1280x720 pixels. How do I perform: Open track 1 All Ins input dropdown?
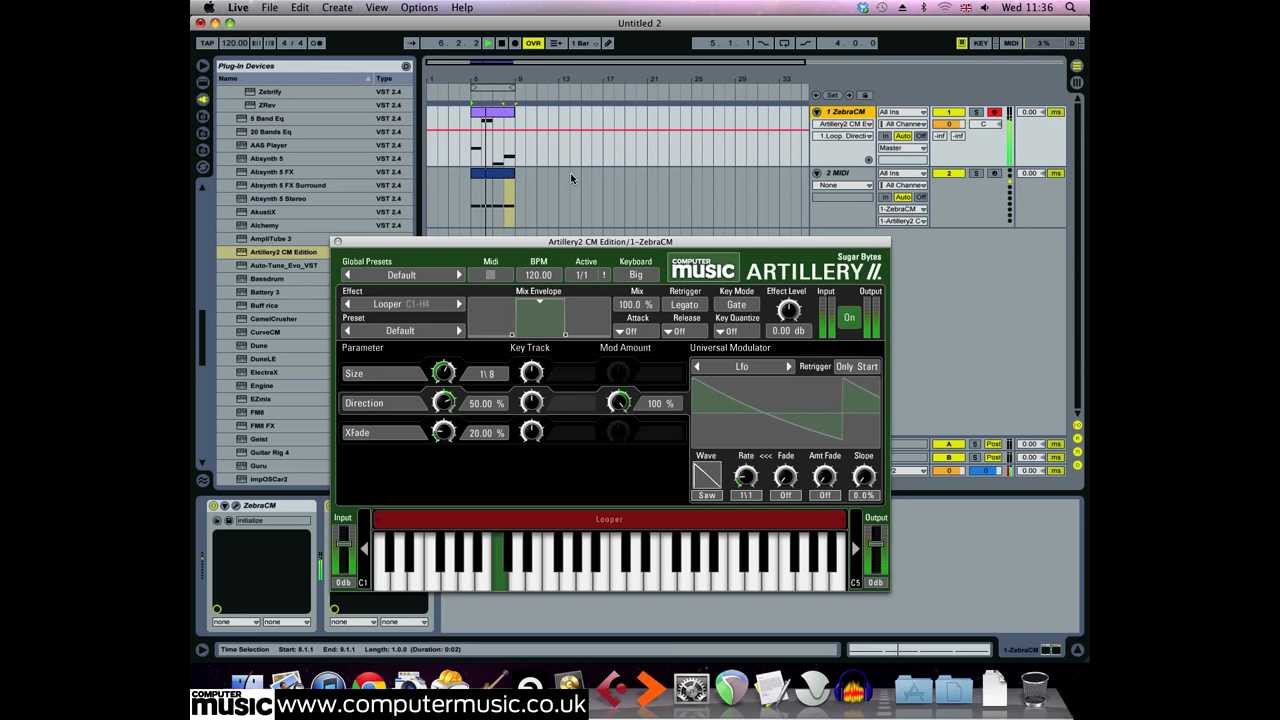pyautogui.click(x=903, y=112)
